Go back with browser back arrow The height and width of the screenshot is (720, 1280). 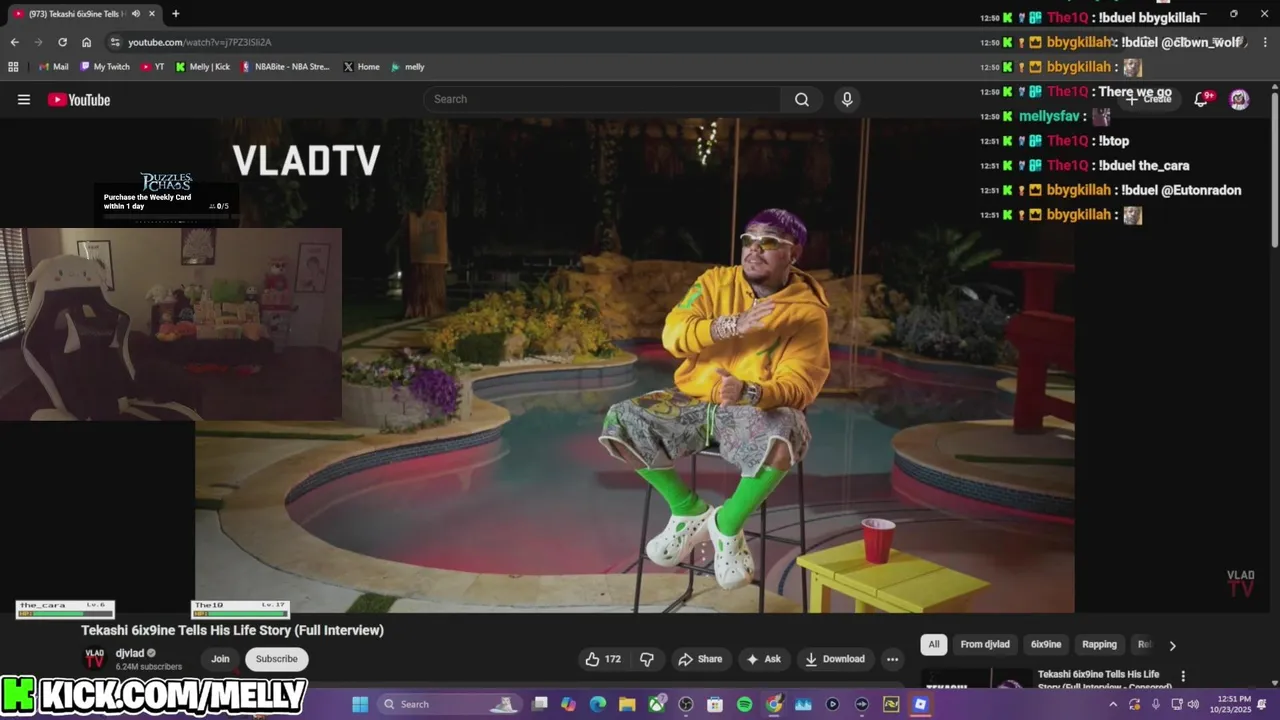tap(14, 42)
